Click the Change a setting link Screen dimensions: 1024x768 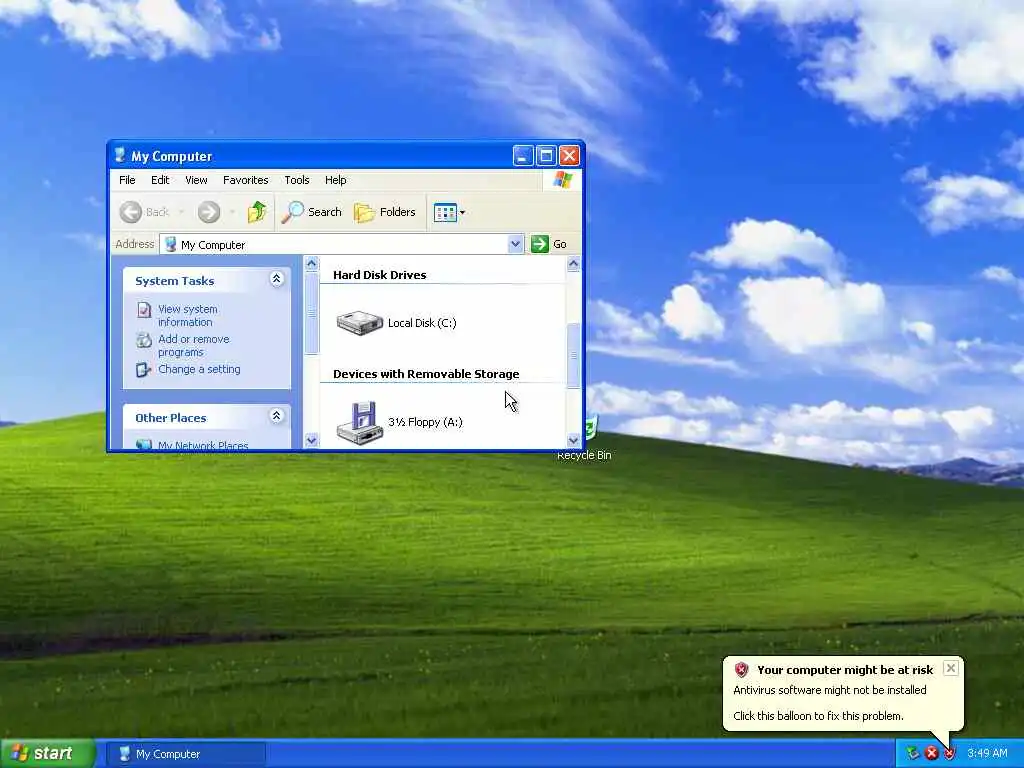click(199, 369)
